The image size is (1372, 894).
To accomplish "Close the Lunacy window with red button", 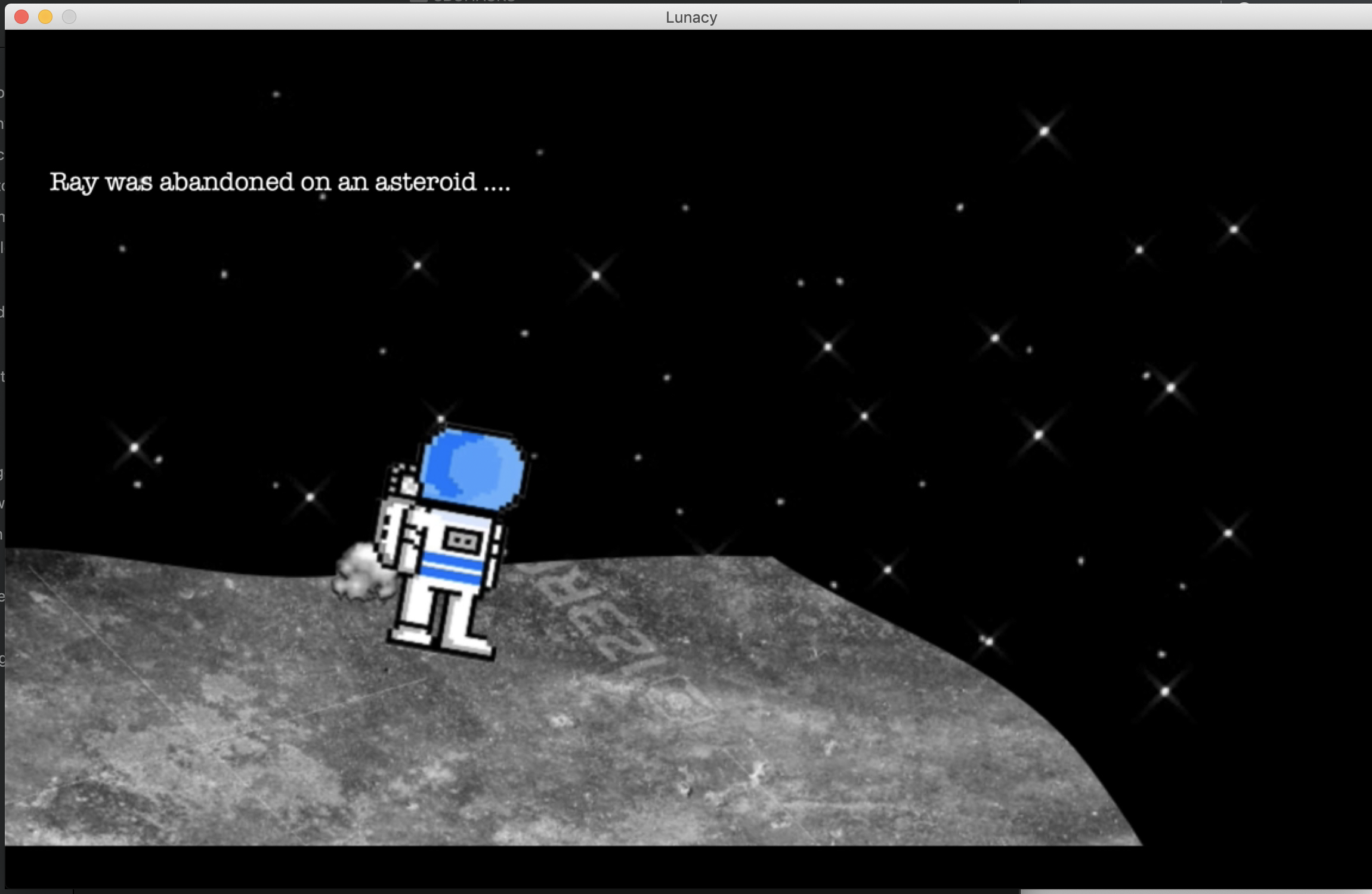I will [21, 17].
